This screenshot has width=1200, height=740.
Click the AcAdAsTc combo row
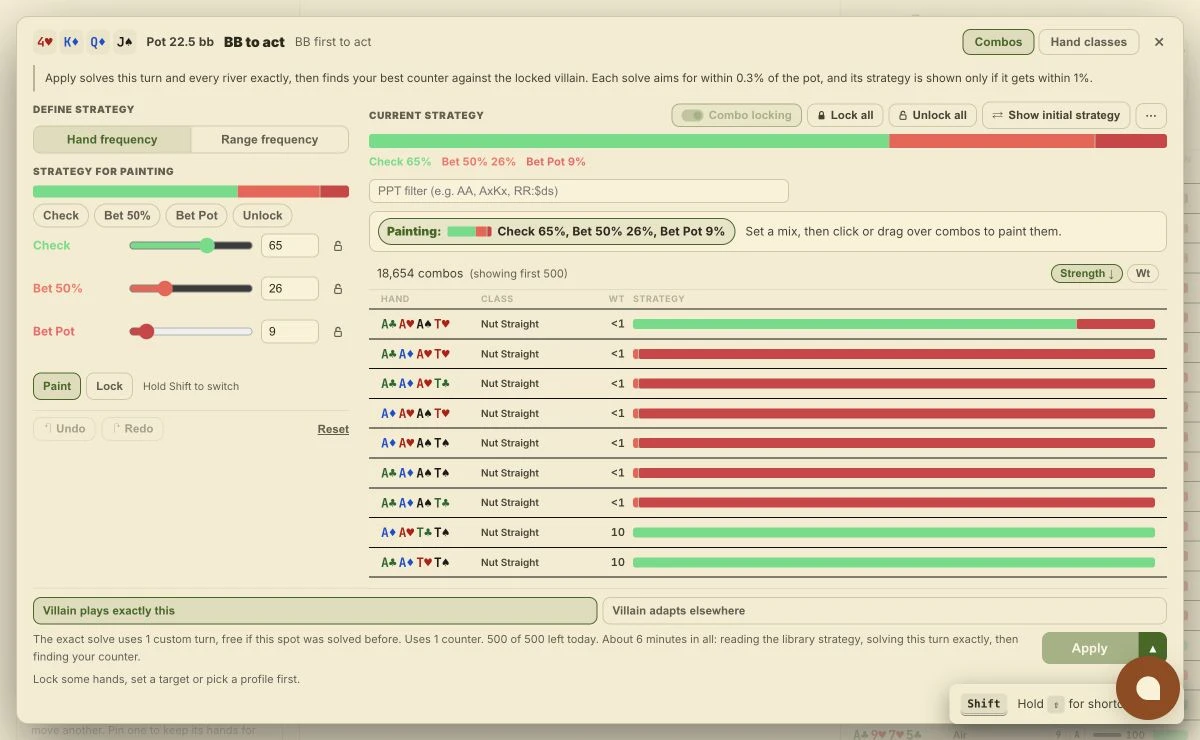768,503
